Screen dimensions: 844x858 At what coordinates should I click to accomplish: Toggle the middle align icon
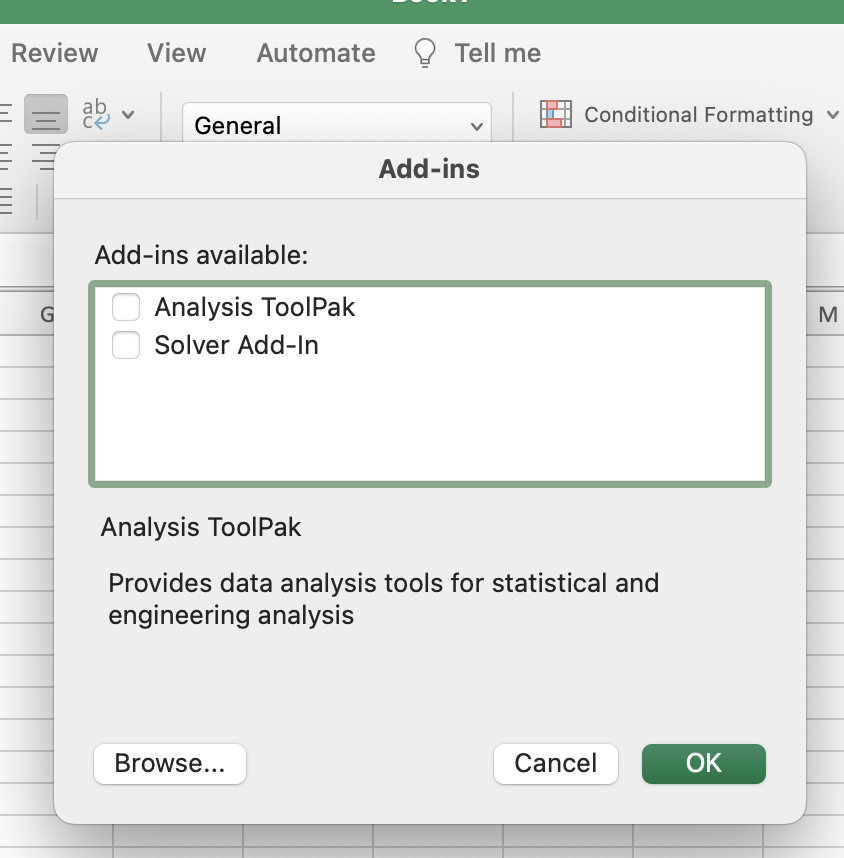(46, 115)
